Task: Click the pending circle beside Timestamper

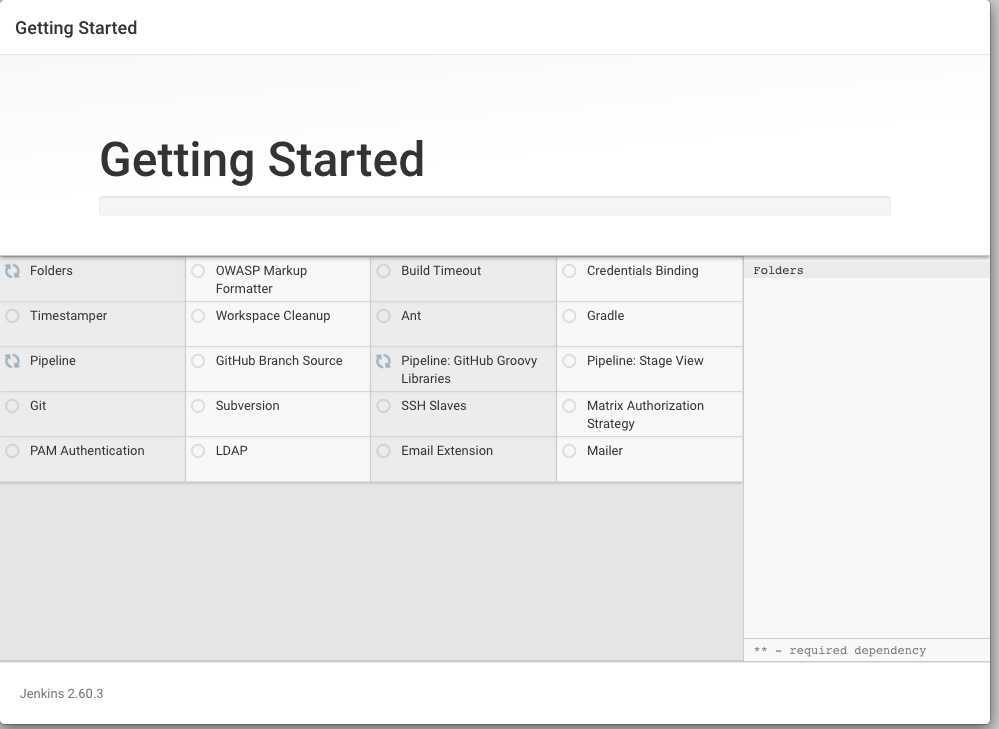Action: tap(12, 316)
